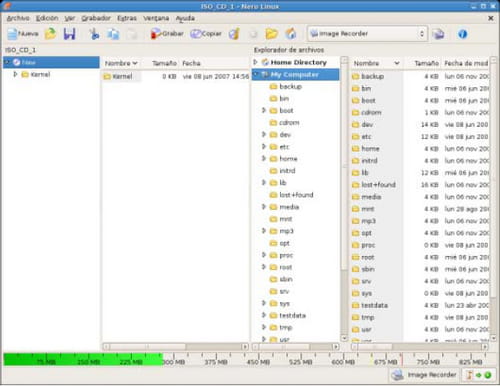
Task: Click the Grabar burn icon
Action: click(167, 34)
